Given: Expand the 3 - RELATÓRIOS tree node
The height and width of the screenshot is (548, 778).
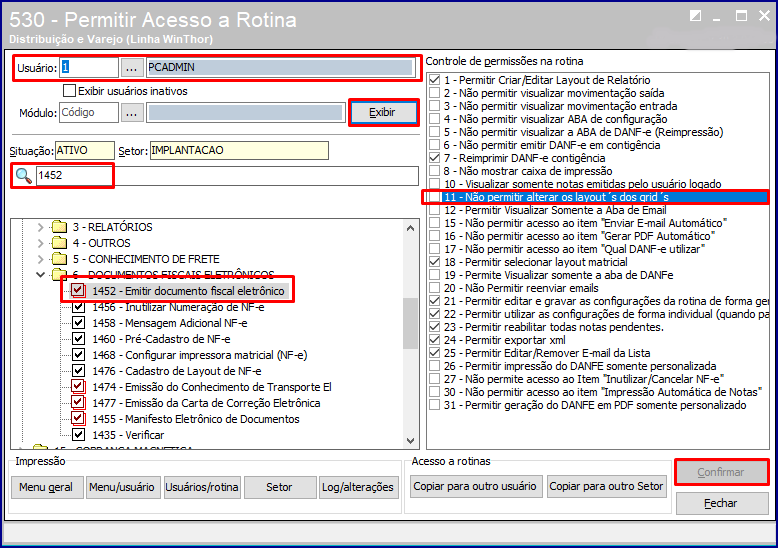Looking at the screenshot, I should click(41, 227).
